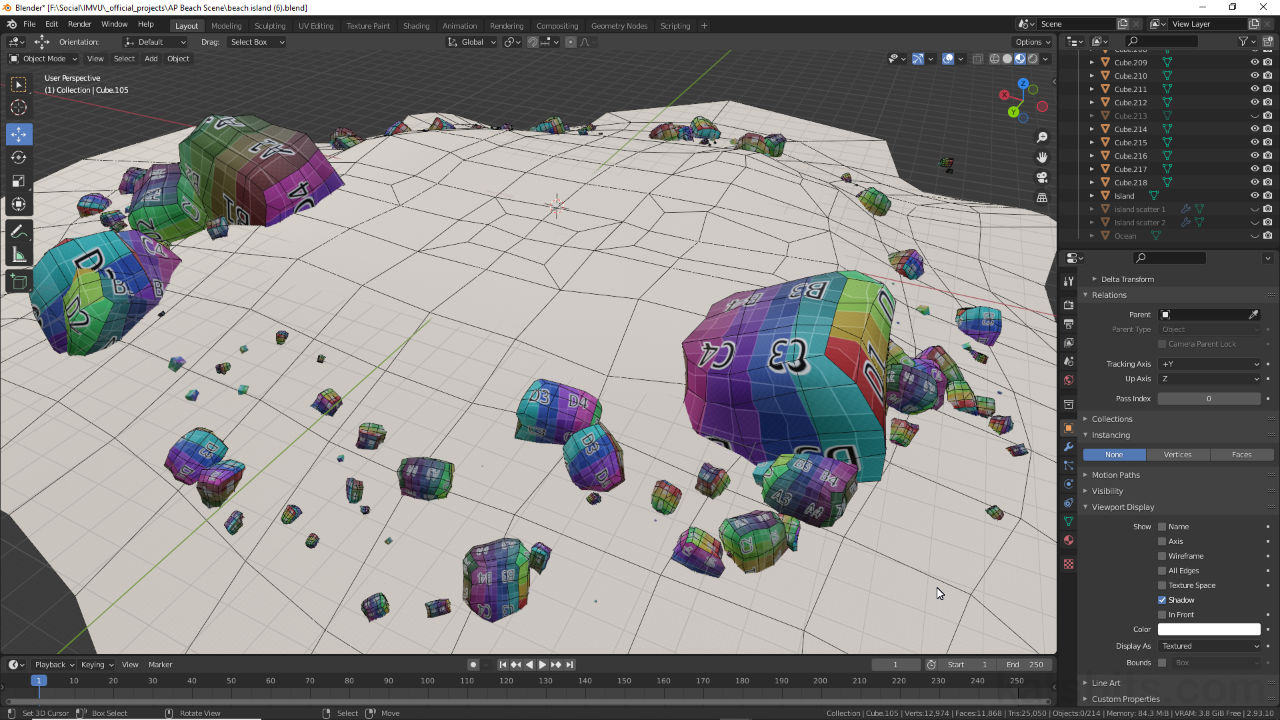Activate the 3D Cursor tool

(19, 108)
